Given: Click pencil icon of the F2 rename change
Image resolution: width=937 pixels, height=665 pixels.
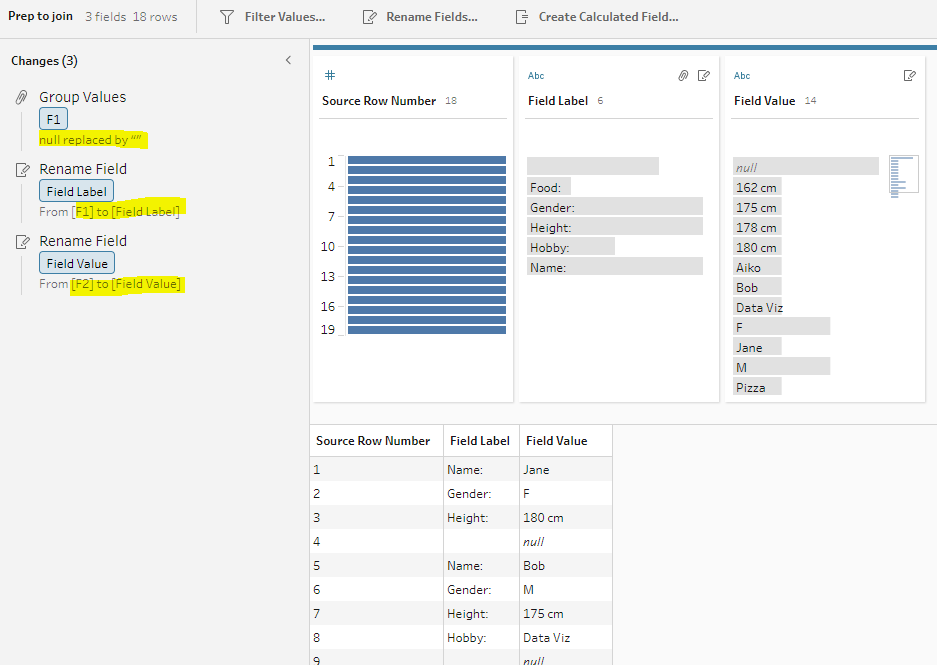Looking at the screenshot, I should pos(21,242).
